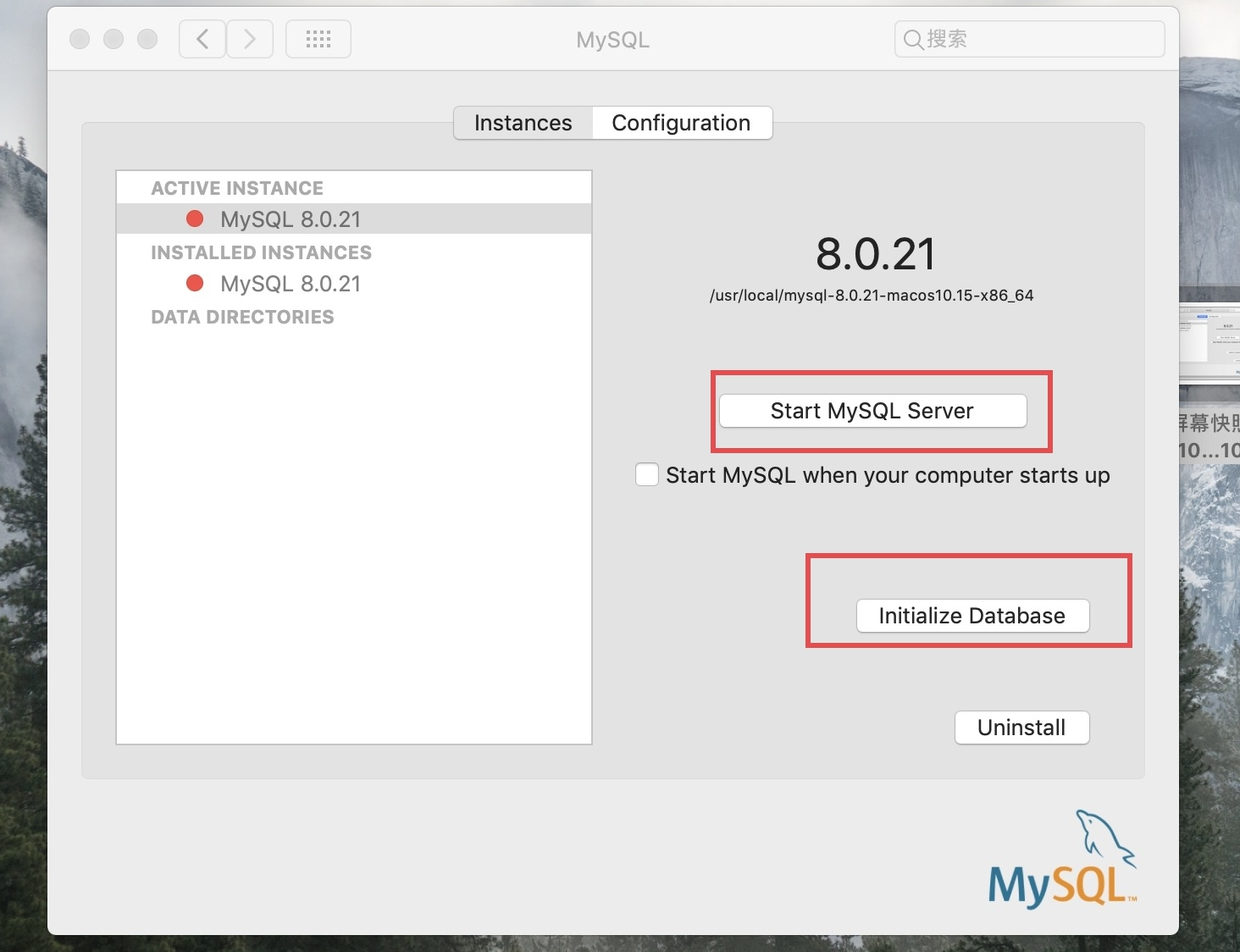Click the red status dot under Installed Instances
The image size is (1240, 952).
[195, 283]
